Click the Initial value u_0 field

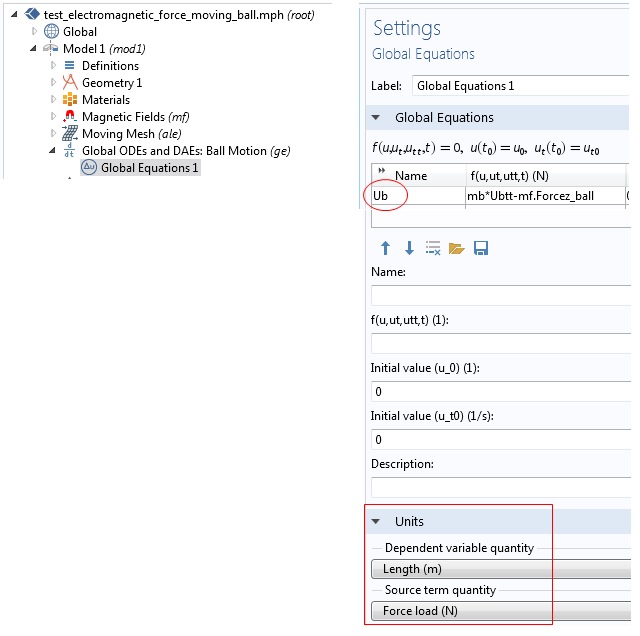500,391
